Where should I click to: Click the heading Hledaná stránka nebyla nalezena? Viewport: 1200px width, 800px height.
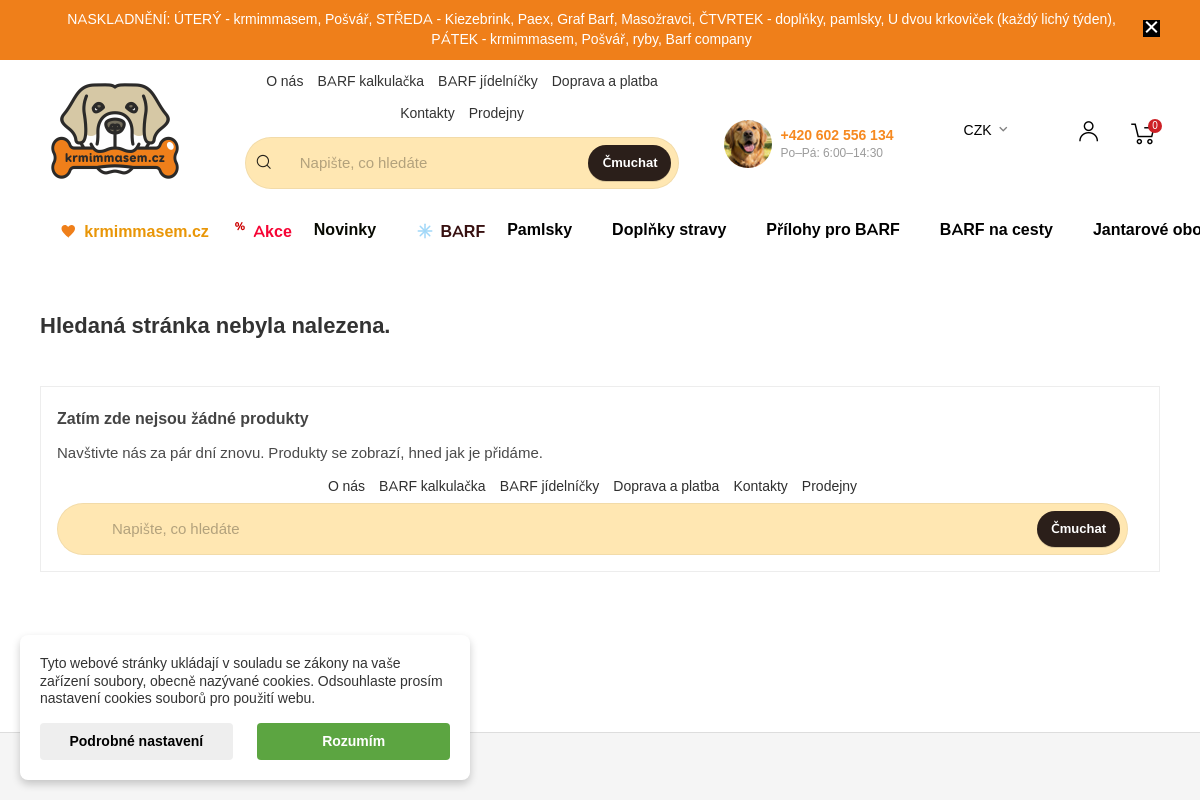click(215, 326)
